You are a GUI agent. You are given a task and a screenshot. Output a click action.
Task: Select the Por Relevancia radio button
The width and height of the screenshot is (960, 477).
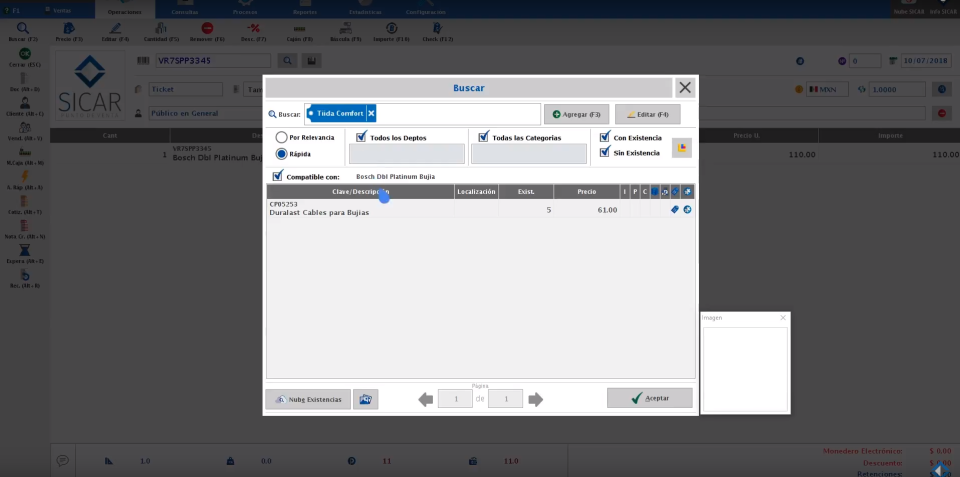coord(282,138)
